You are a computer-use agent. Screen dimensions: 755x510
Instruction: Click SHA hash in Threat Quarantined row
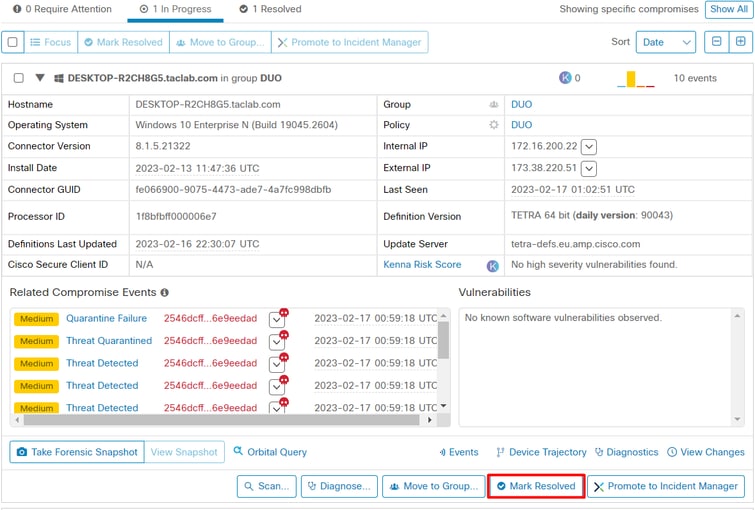point(210,341)
